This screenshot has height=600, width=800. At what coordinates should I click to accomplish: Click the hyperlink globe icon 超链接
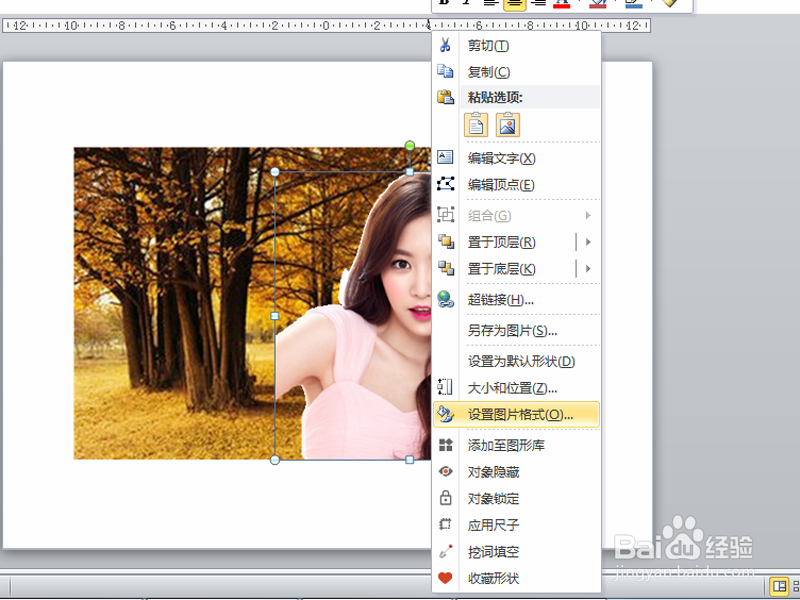(445, 299)
